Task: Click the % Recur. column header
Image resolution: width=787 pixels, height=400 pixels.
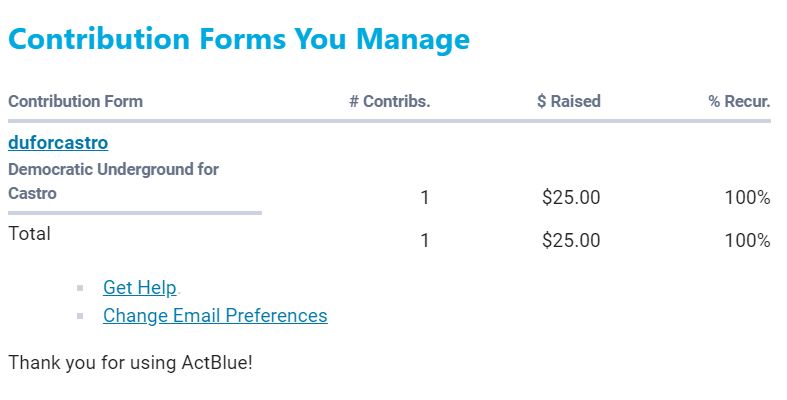Action: coord(739,101)
